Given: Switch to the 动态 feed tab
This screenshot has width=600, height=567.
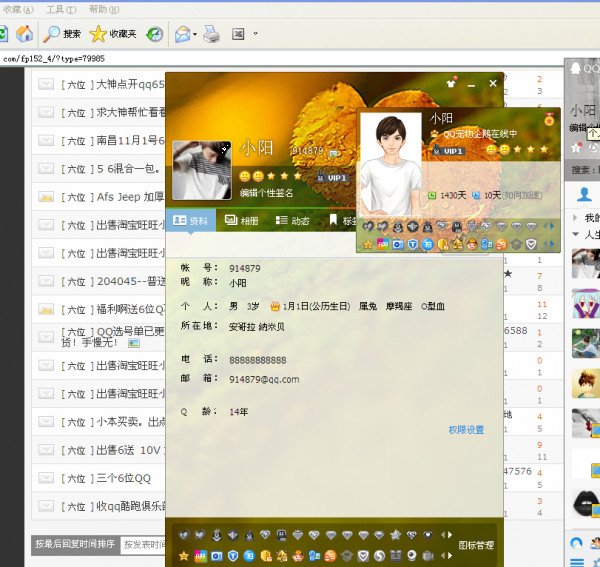Looking at the screenshot, I should pos(292,220).
